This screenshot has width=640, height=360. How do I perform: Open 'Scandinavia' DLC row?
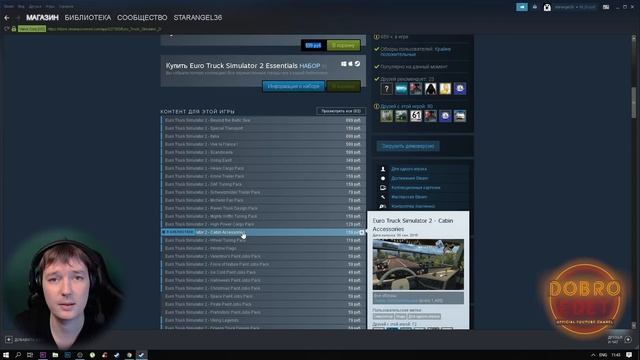click(x=263, y=152)
